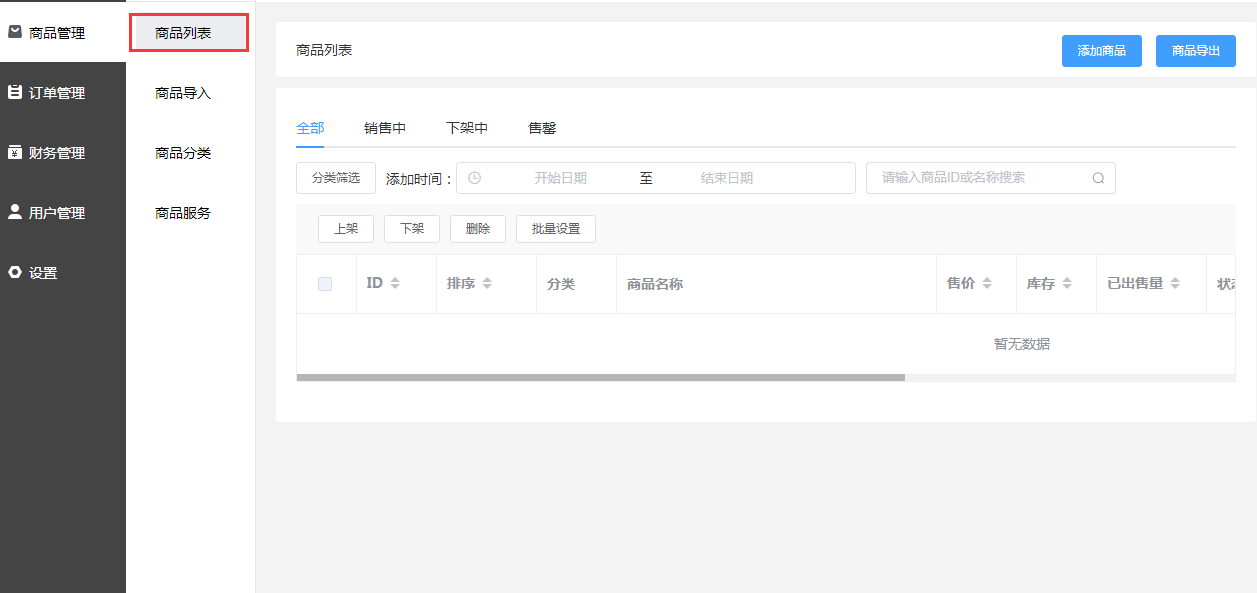Switch to the 销售中 tab
This screenshot has width=1257, height=593.
pos(385,128)
